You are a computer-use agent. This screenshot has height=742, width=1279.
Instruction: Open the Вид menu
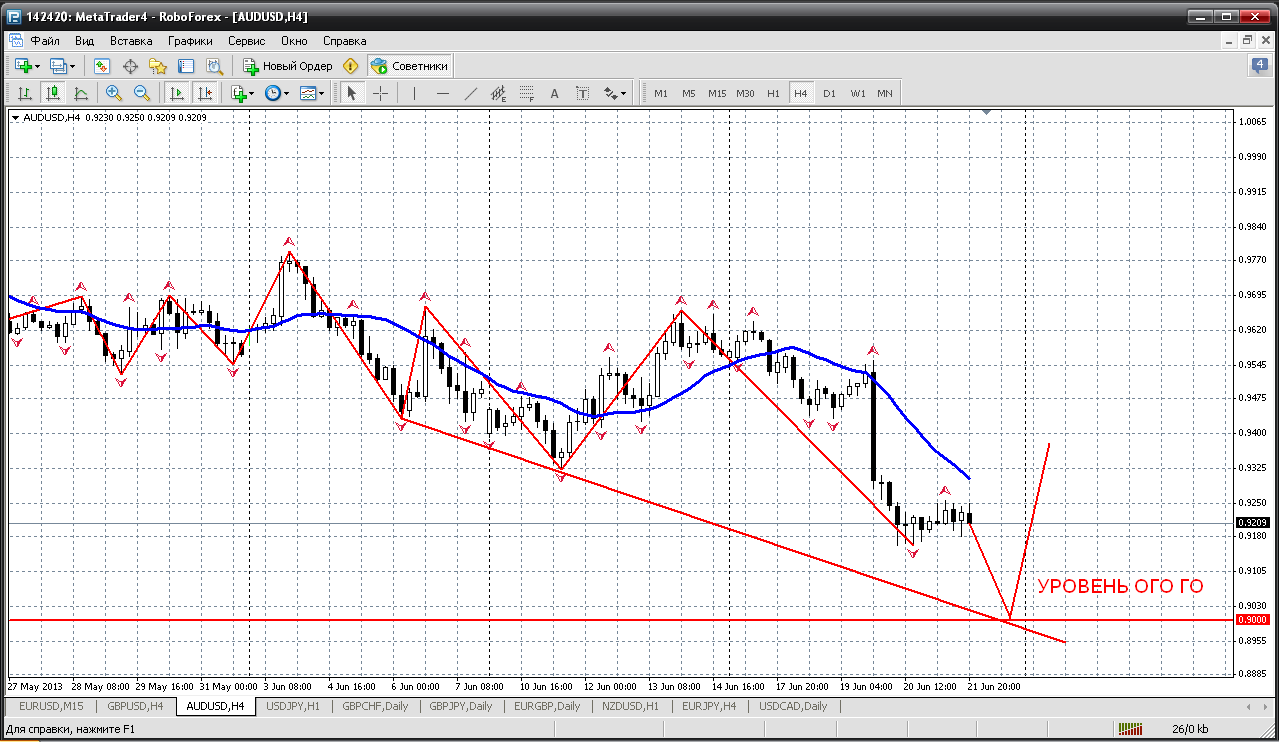click(85, 41)
